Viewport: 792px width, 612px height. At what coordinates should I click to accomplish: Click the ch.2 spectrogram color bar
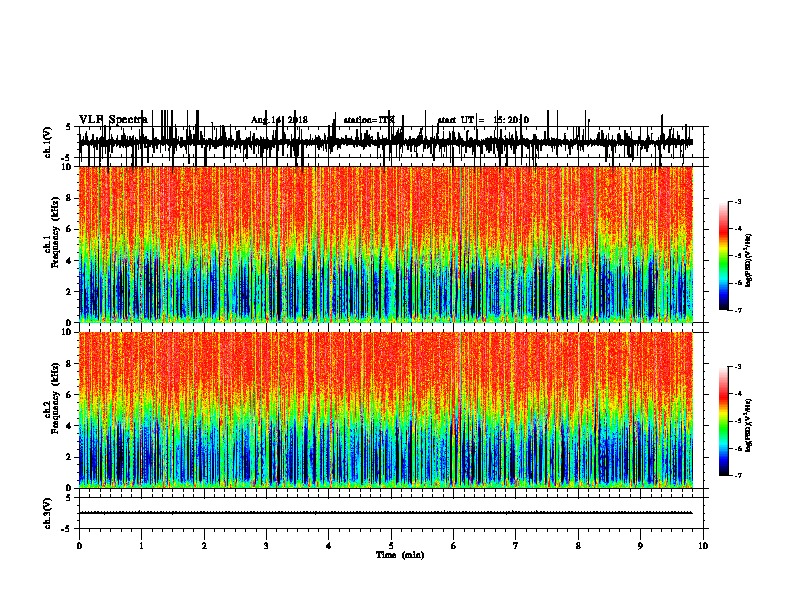[724, 421]
